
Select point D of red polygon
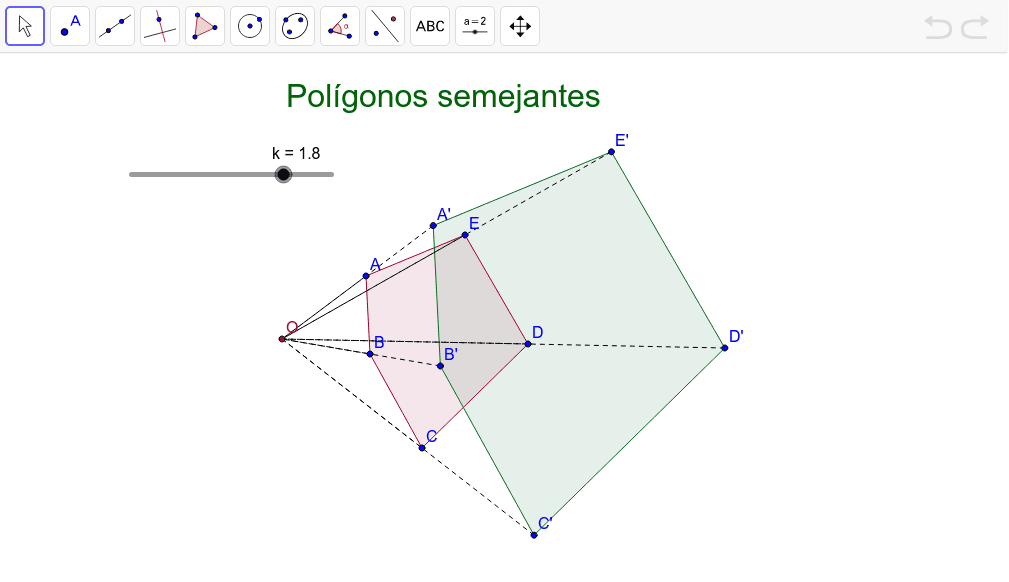[528, 344]
